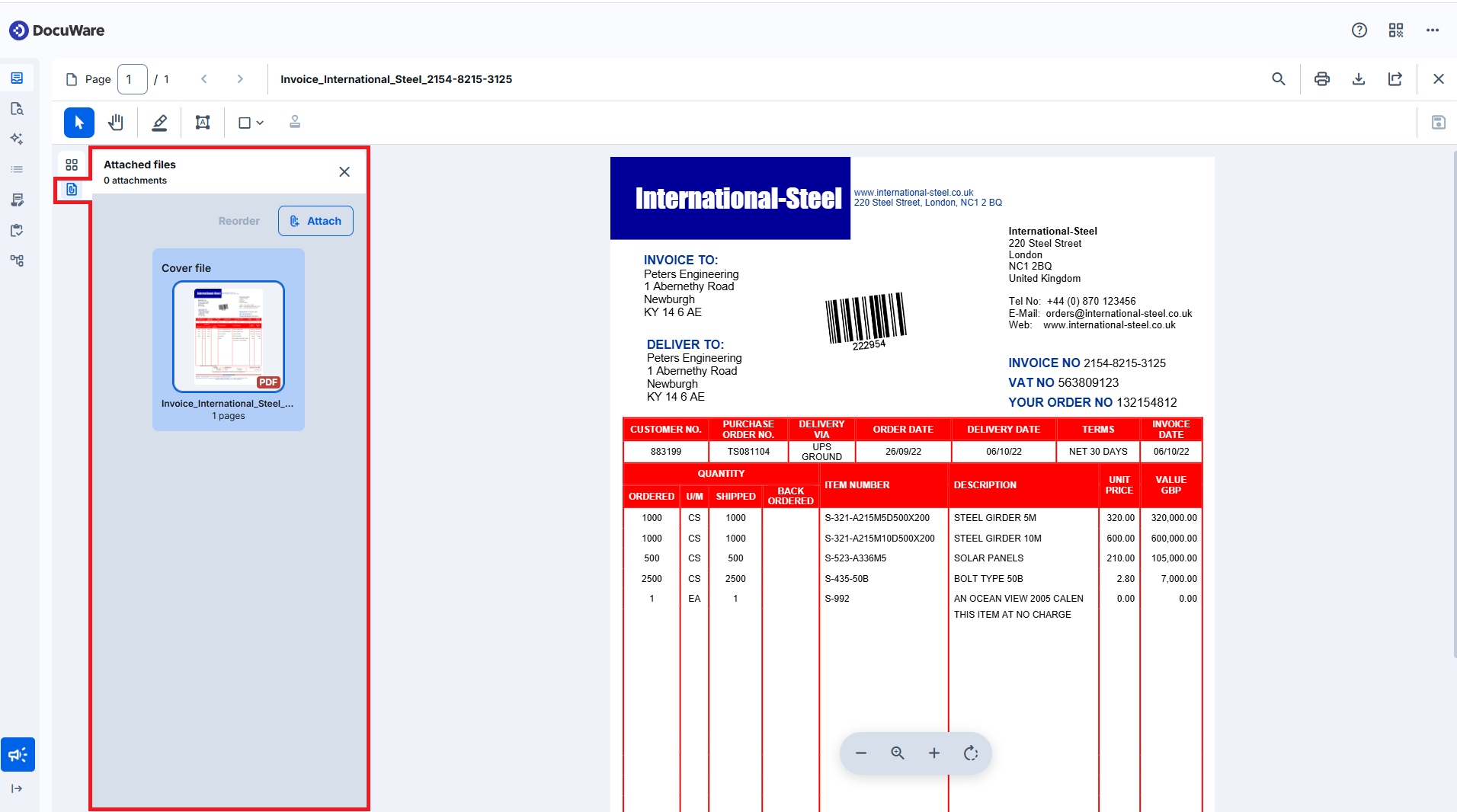Image resolution: width=1457 pixels, height=812 pixels.
Task: Click NET 30 DAYS terms cell
Action: click(1098, 452)
